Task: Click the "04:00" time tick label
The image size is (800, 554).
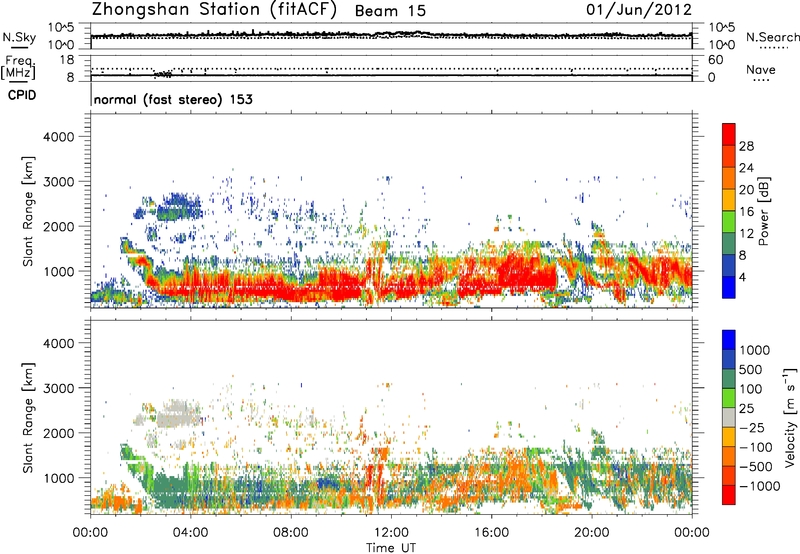Action: (x=191, y=533)
